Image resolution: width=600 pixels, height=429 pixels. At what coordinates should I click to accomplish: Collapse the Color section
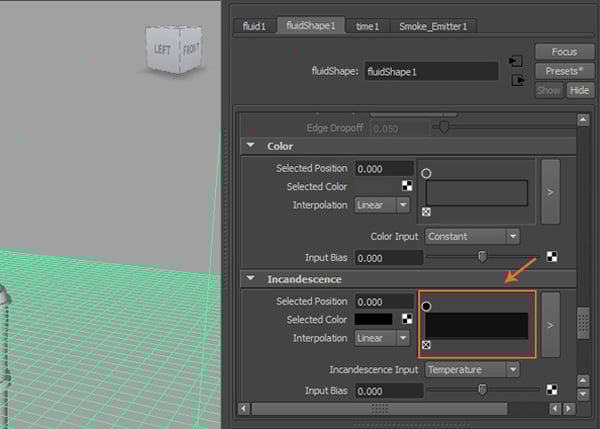pyautogui.click(x=251, y=145)
